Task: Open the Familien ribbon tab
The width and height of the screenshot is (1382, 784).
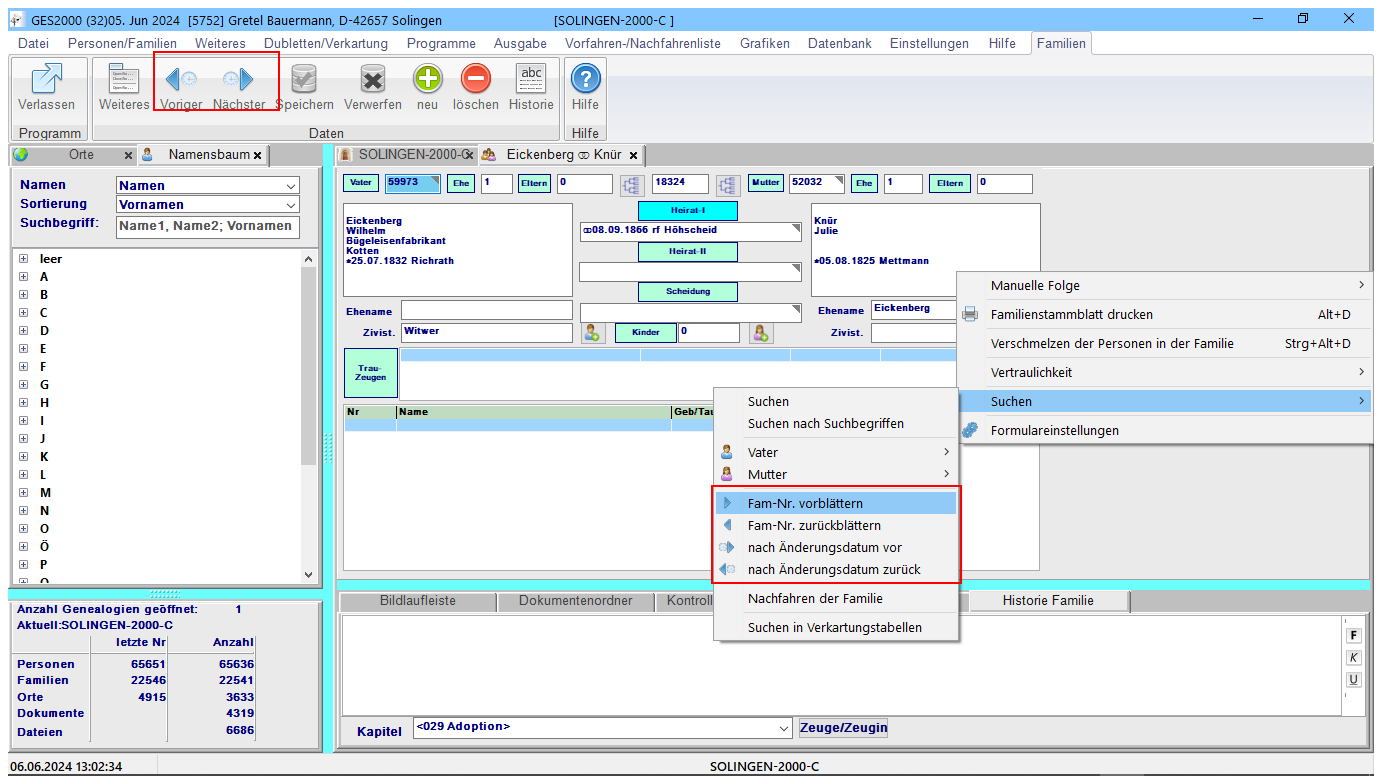Action: 1061,43
